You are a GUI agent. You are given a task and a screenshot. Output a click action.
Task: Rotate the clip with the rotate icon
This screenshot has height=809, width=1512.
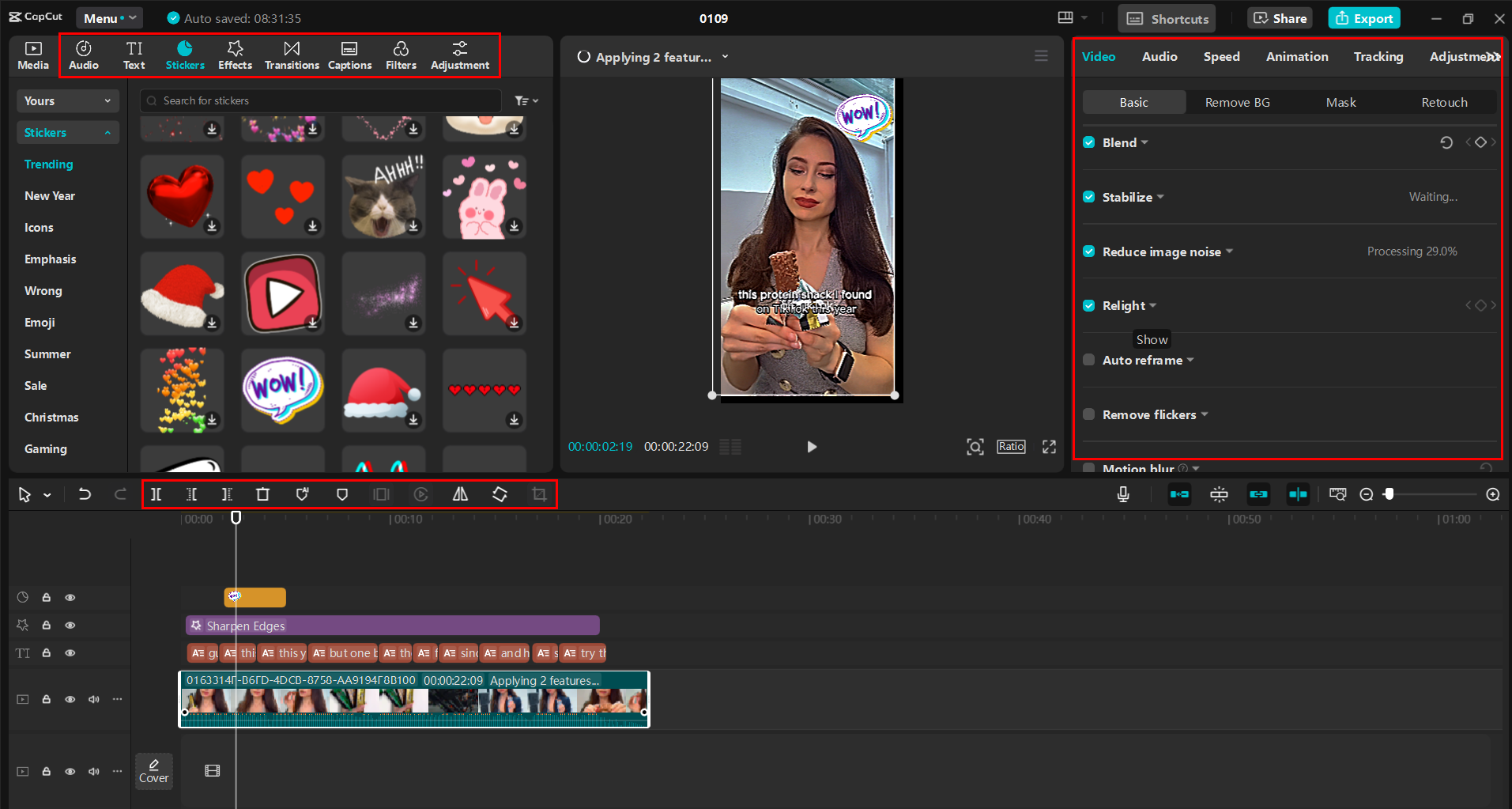coord(500,493)
